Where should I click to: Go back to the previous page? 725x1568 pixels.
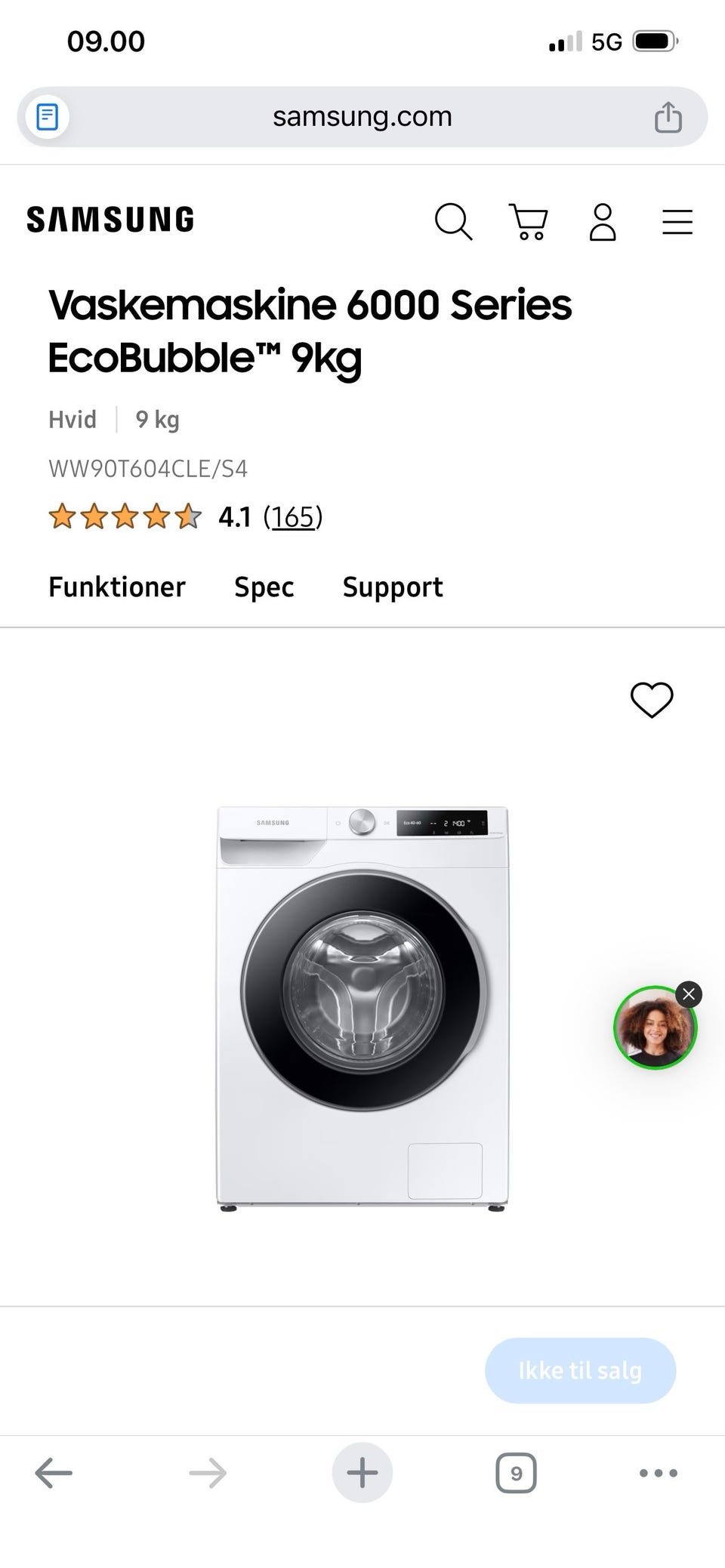pyautogui.click(x=54, y=1473)
